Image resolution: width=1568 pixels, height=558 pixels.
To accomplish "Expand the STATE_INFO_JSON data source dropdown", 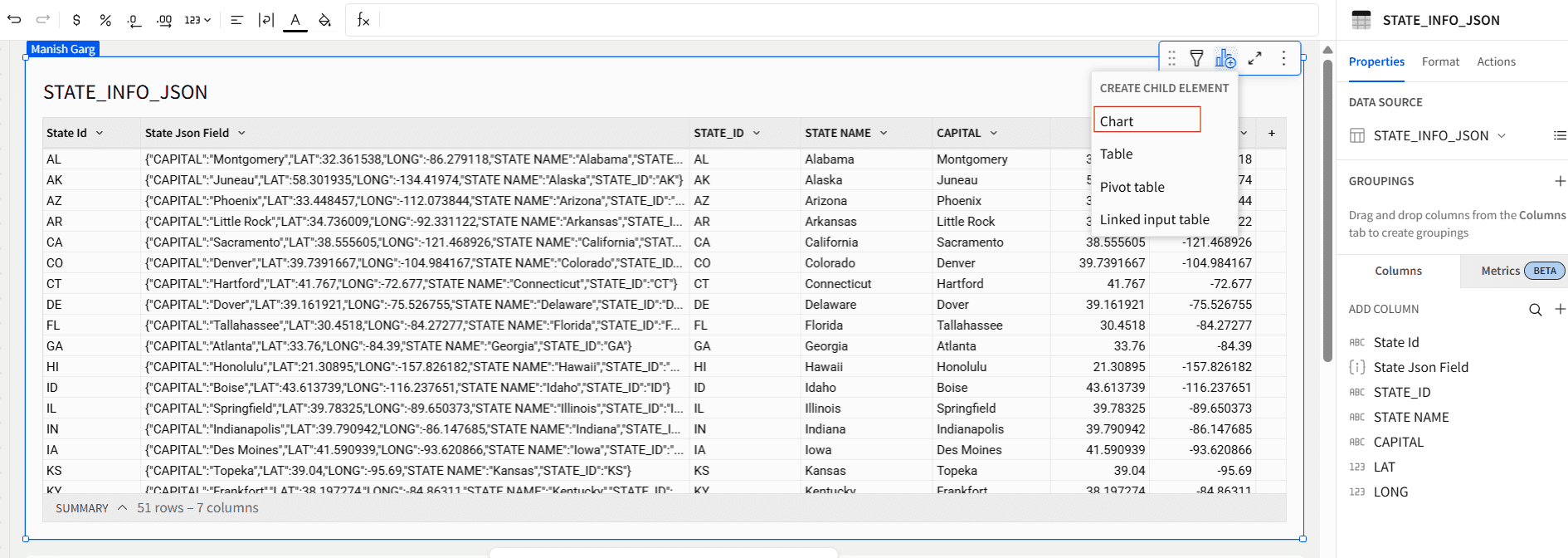I will (x=1502, y=135).
